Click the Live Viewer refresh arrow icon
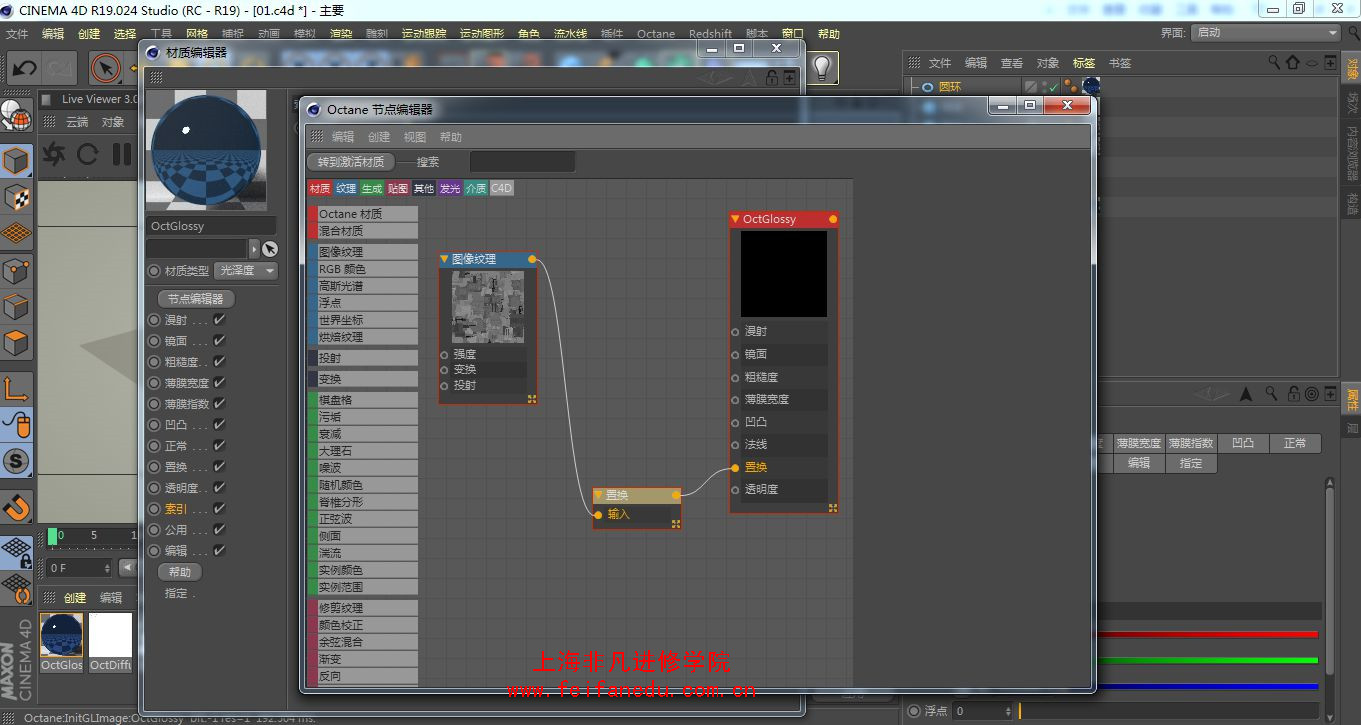The width and height of the screenshot is (1361, 725). tap(87, 154)
